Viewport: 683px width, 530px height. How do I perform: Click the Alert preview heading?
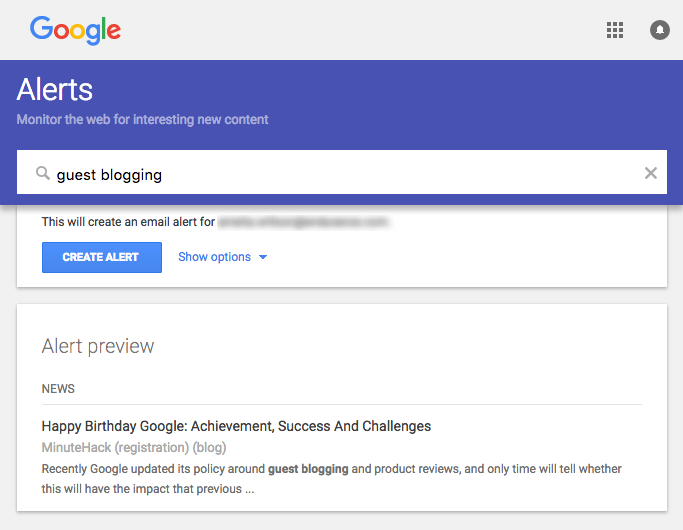pos(98,346)
